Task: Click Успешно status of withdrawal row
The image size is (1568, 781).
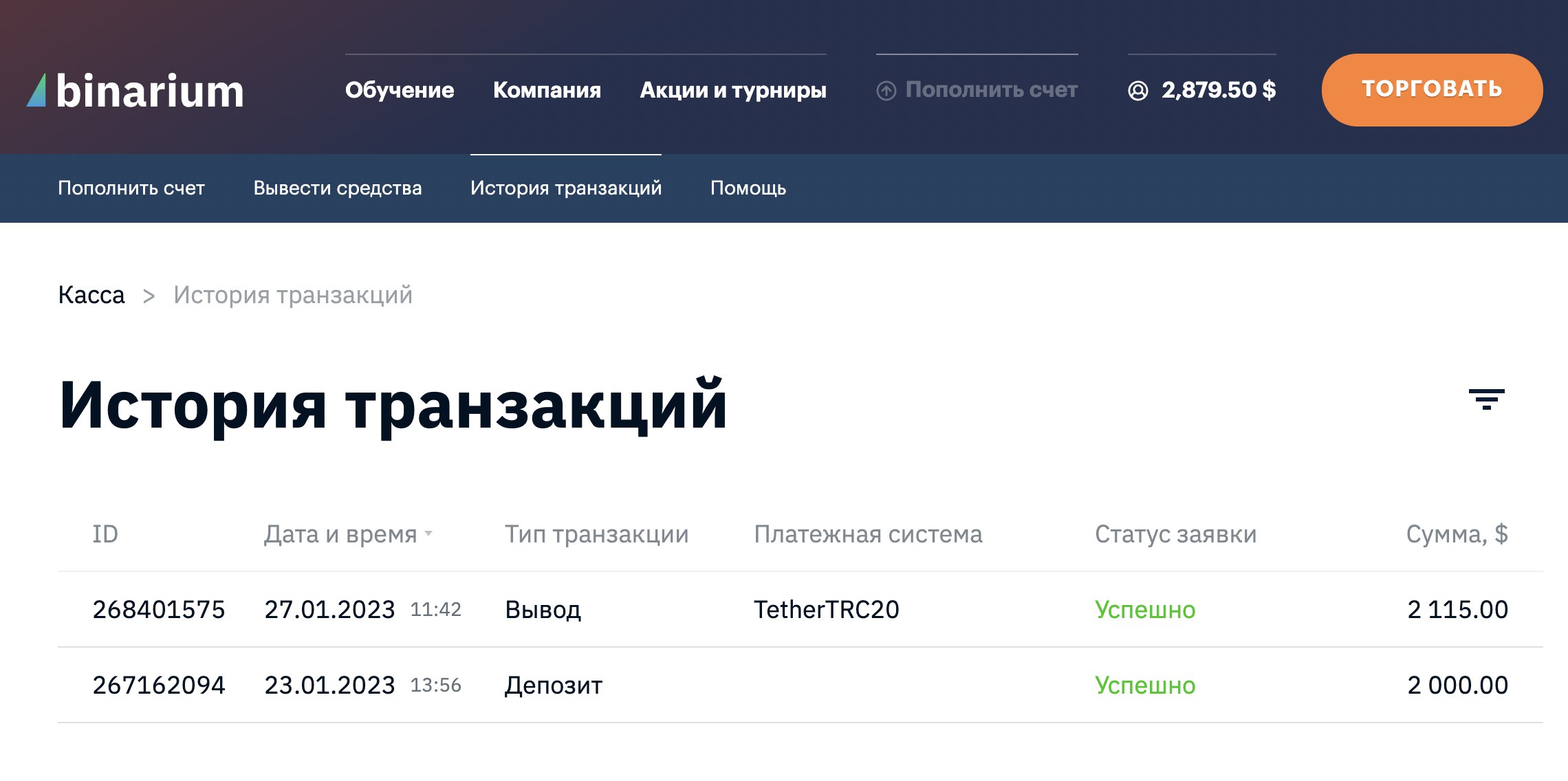Action: click(x=1145, y=610)
